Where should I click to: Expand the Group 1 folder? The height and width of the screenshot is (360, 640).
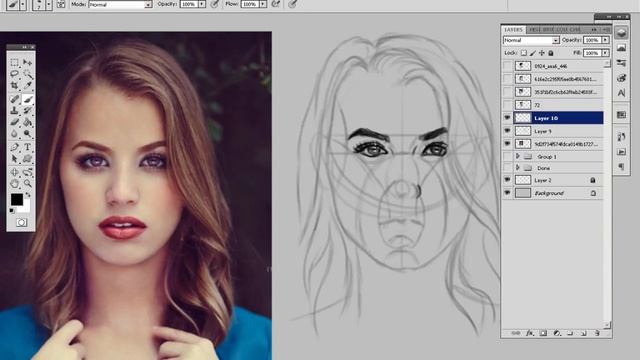(518, 156)
